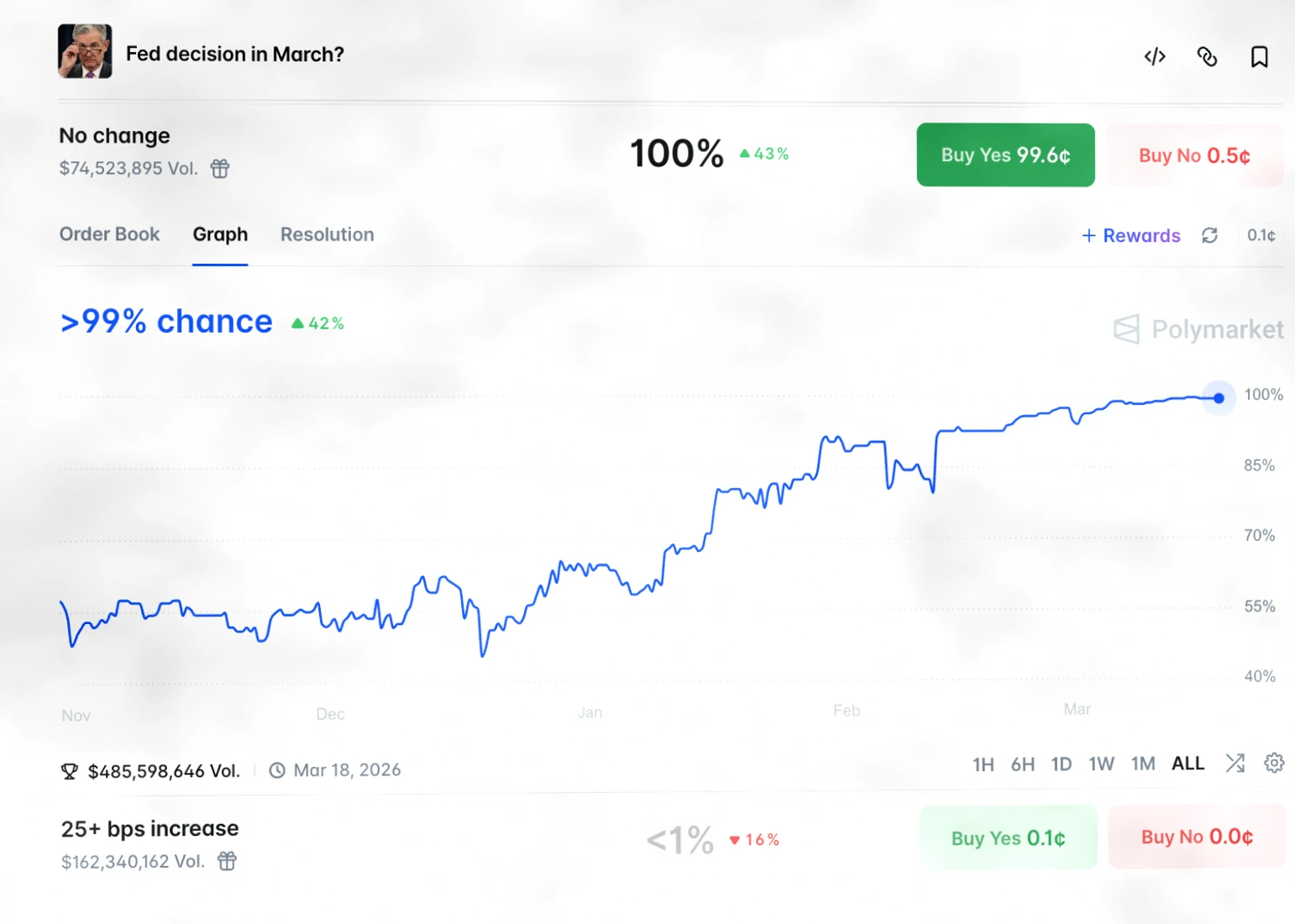Switch to the Order Book tab
The image size is (1295, 924).
click(109, 234)
